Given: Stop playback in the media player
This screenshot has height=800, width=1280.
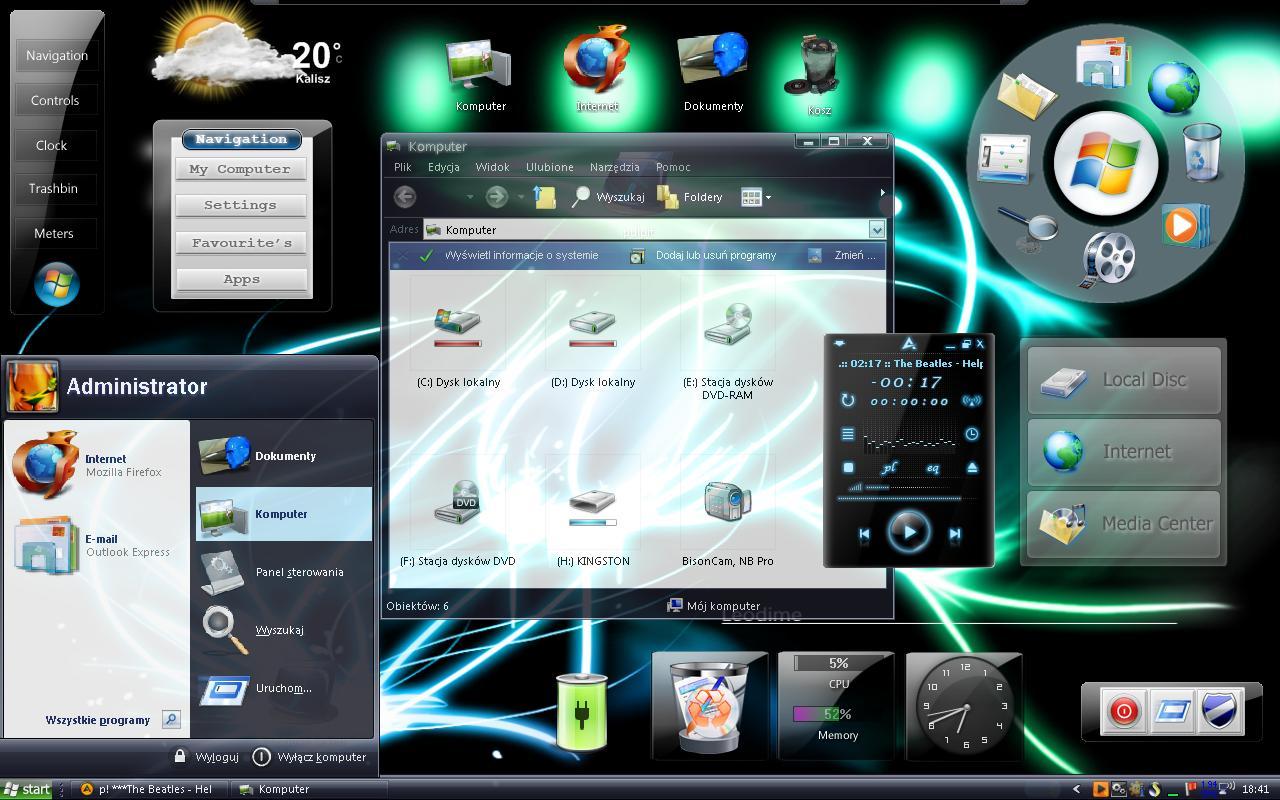Looking at the screenshot, I should [x=848, y=467].
